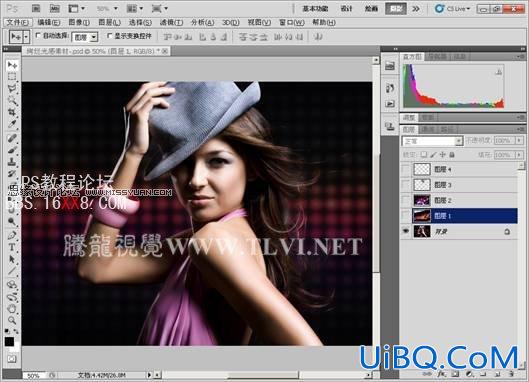Select the Hand tool
Screen dimensions: 529x382
point(12,308)
